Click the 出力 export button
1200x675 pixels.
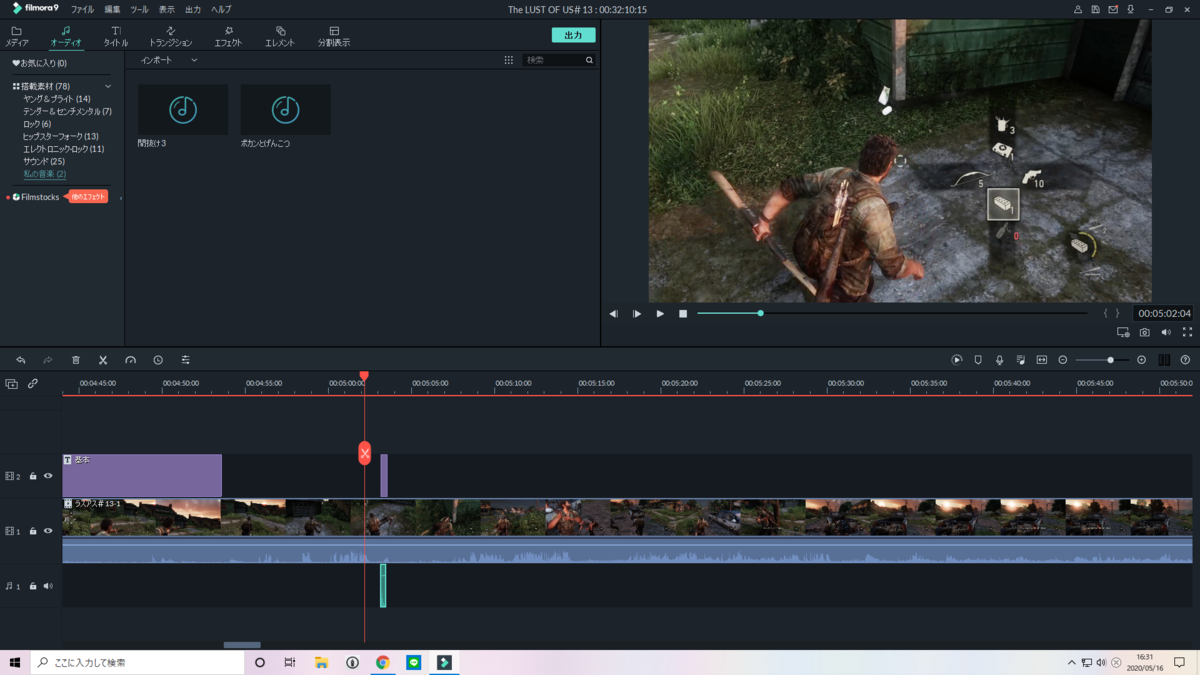point(573,35)
